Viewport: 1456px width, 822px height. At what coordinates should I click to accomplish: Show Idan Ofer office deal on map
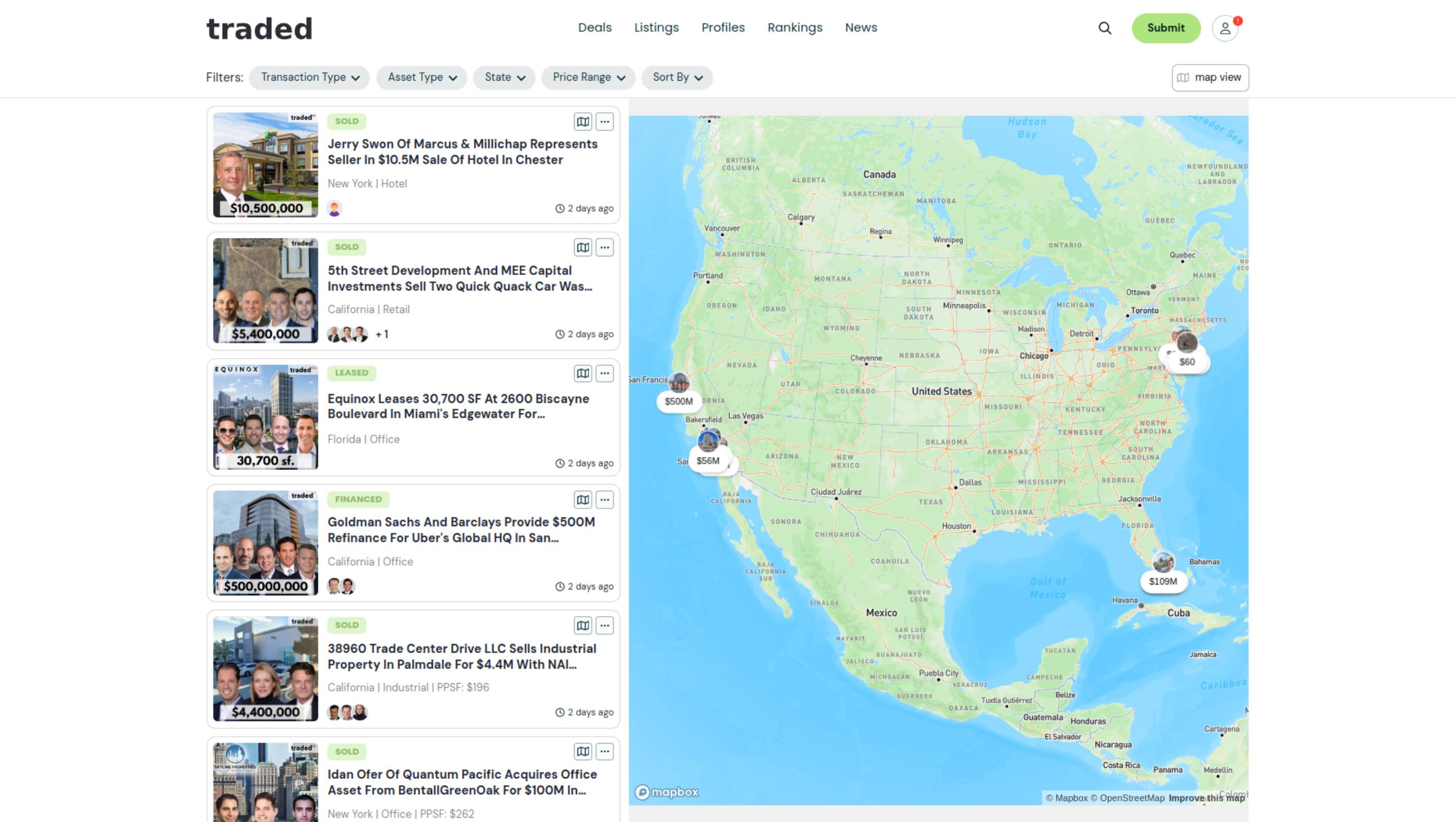[x=583, y=752]
